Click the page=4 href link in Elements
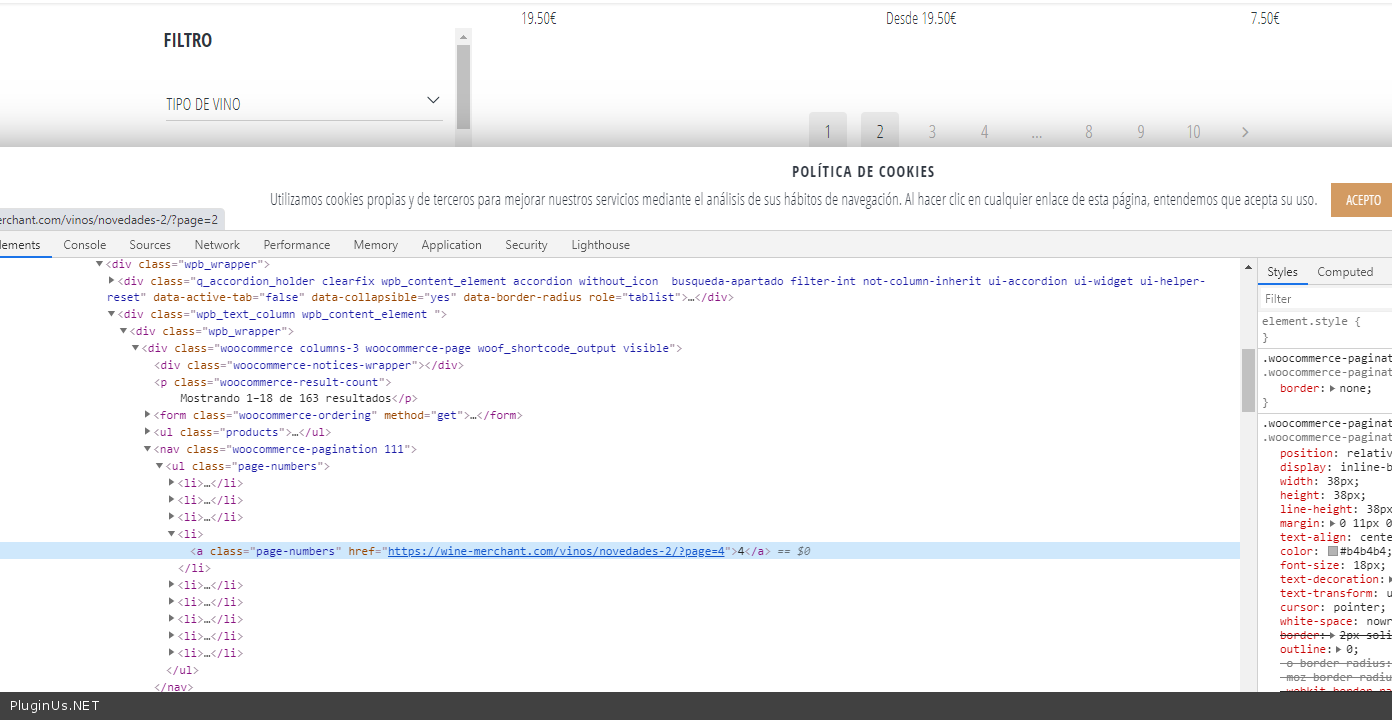This screenshot has height=720, width=1392. (x=556, y=551)
